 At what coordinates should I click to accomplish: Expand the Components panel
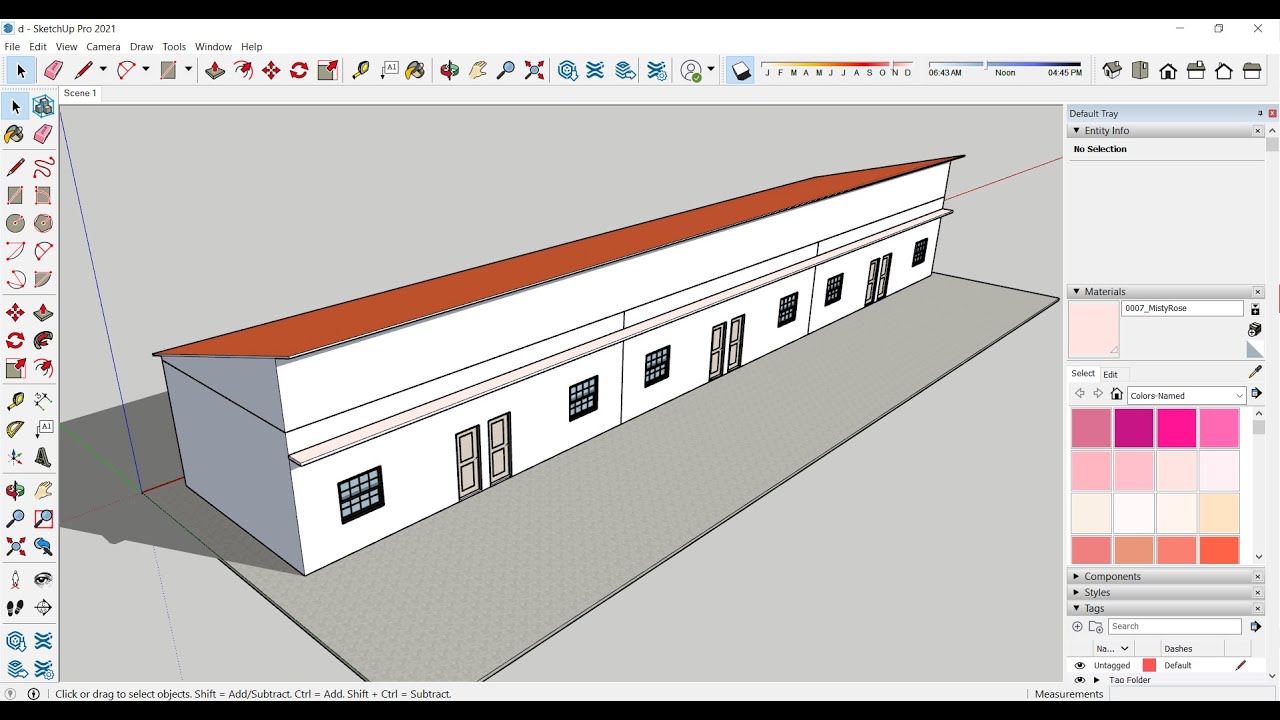pos(1076,577)
